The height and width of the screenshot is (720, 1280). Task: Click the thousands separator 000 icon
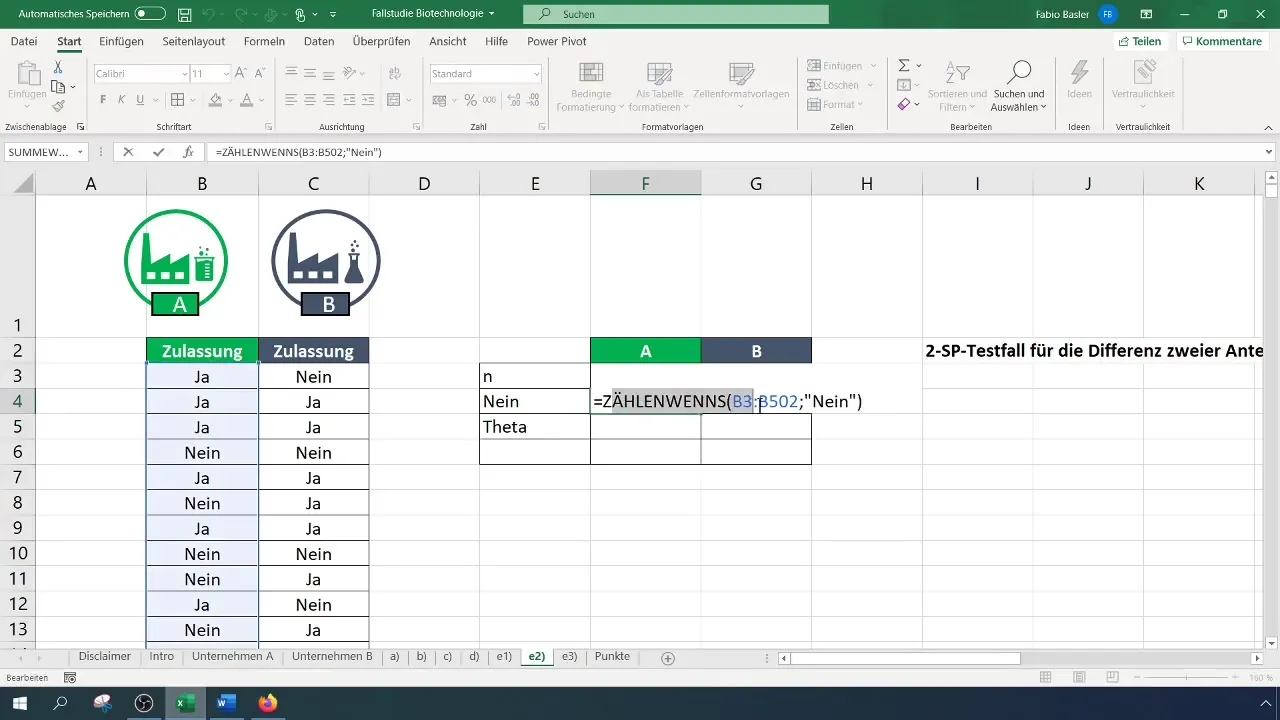[x=489, y=100]
